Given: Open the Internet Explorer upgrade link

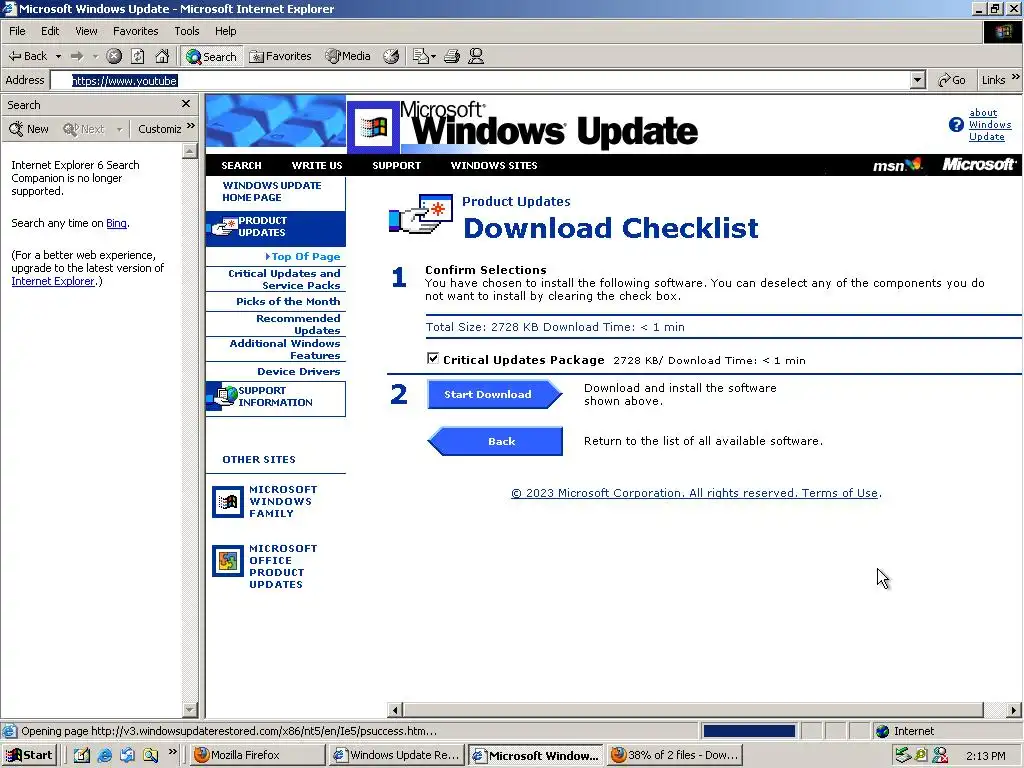Looking at the screenshot, I should point(53,281).
